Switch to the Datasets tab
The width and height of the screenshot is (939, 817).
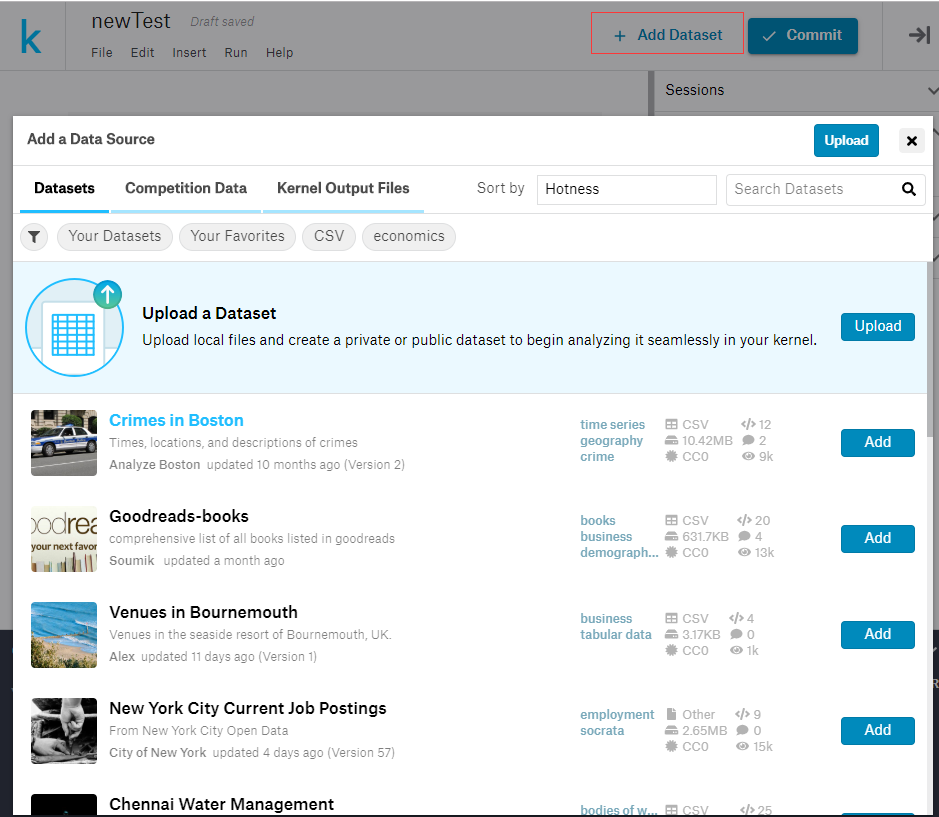click(x=65, y=189)
